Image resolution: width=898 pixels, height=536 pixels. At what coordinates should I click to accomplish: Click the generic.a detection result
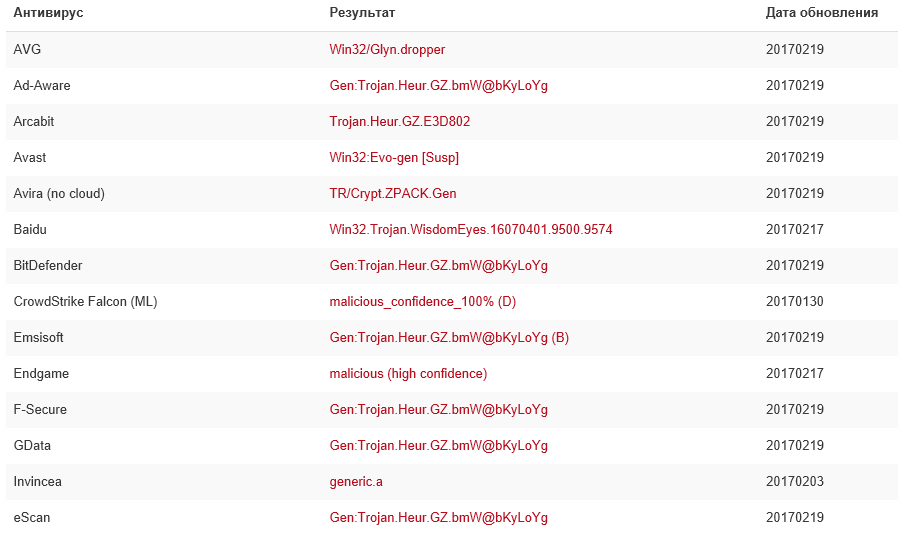pos(356,481)
